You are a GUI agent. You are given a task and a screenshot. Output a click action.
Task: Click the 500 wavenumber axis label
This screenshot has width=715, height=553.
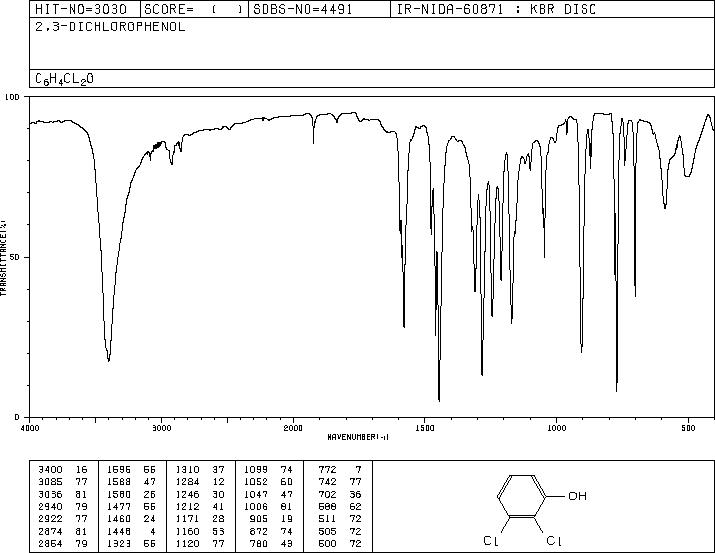(688, 428)
